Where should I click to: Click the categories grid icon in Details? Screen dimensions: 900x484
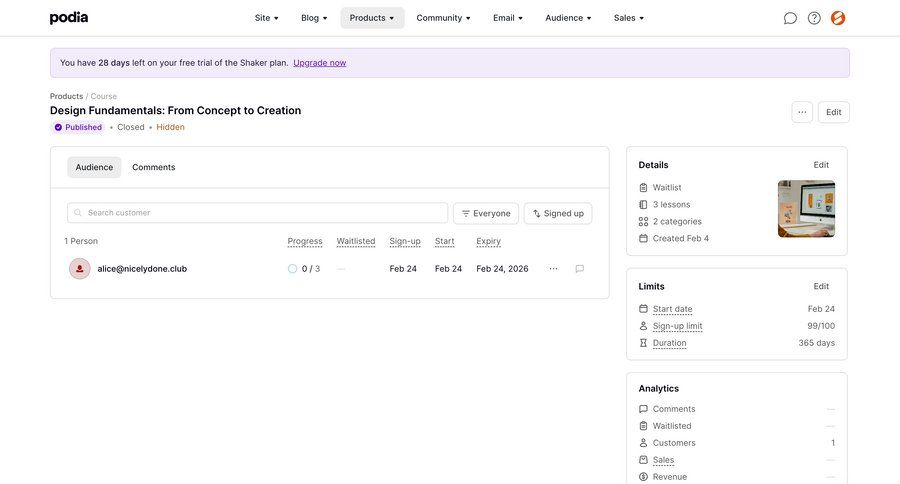(x=643, y=222)
